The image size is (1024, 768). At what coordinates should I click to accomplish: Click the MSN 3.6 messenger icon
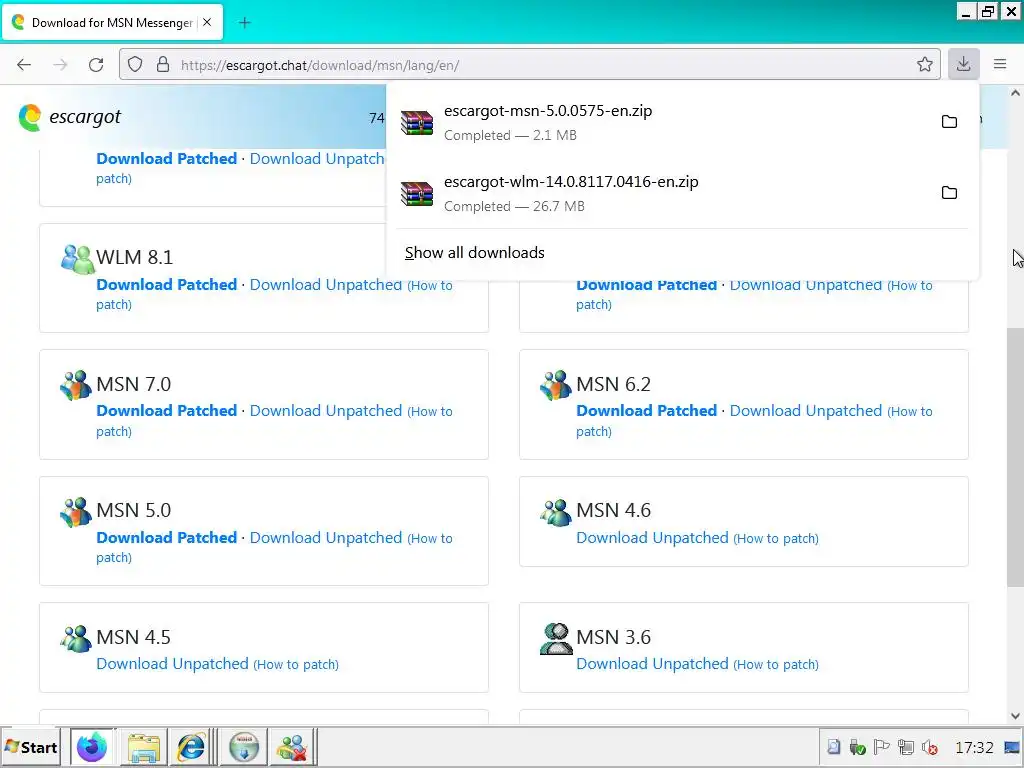coord(556,638)
